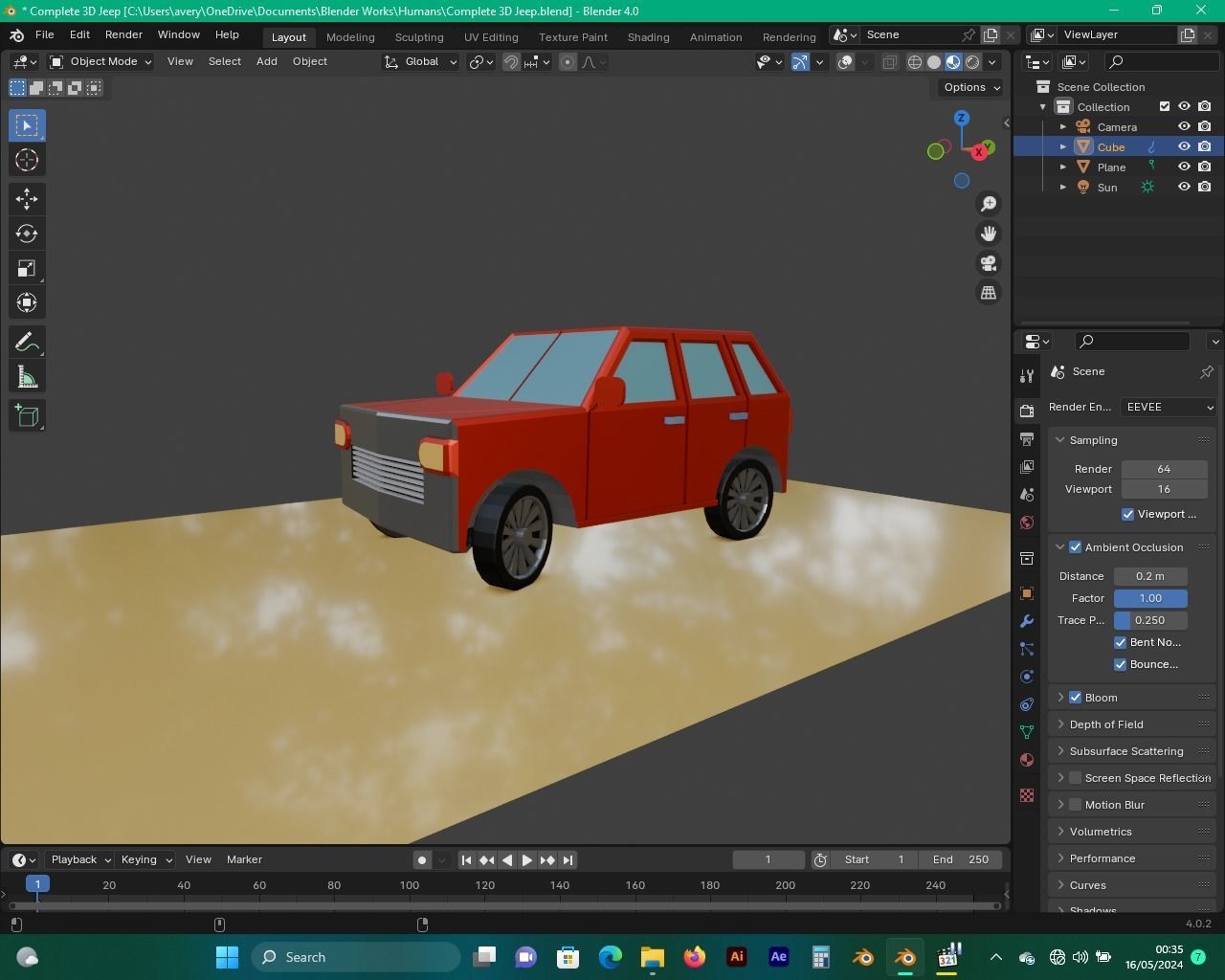1225x980 pixels.
Task: Click the Add Cube tool
Action: click(27, 415)
